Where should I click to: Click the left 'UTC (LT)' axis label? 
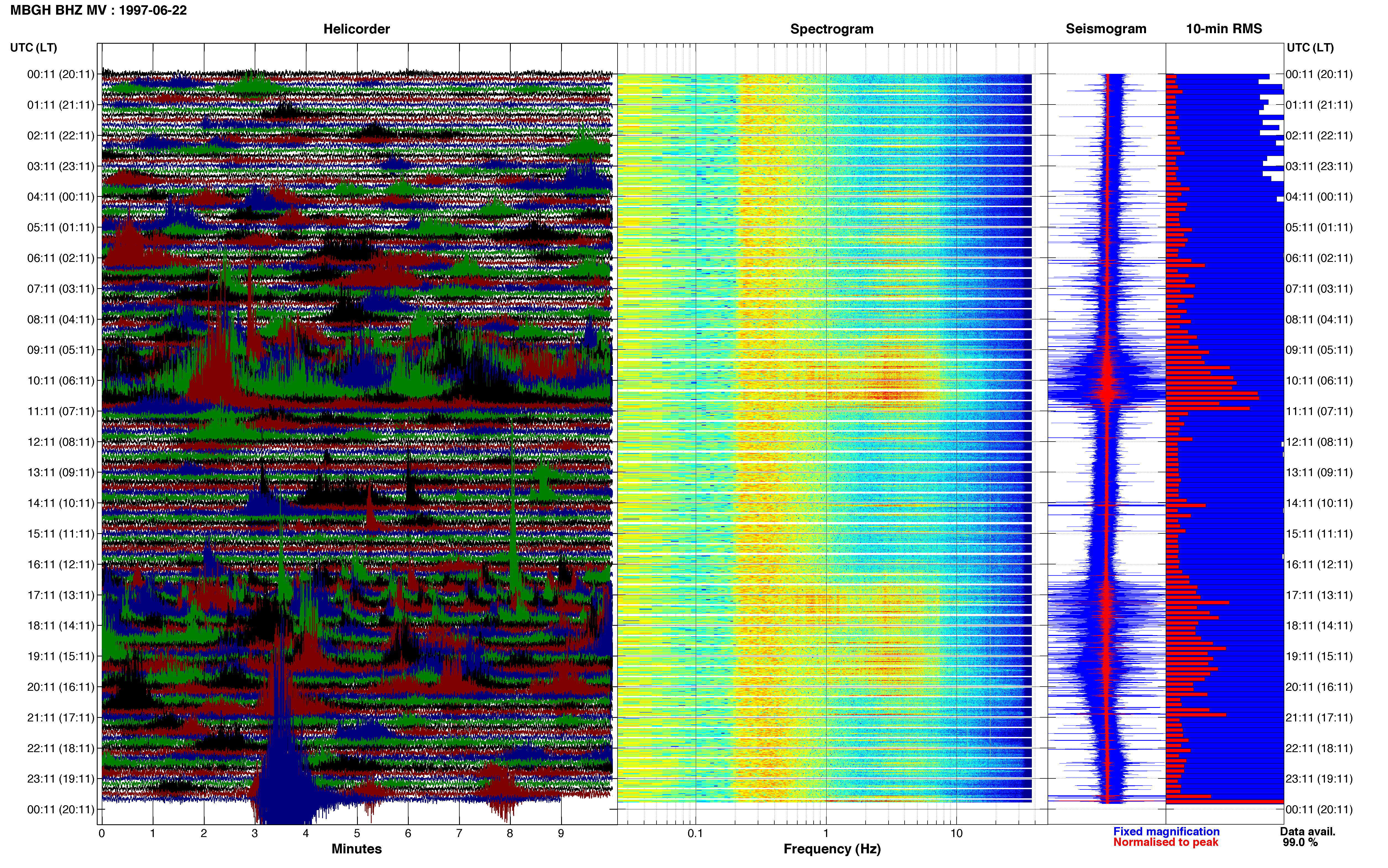pyautogui.click(x=33, y=48)
